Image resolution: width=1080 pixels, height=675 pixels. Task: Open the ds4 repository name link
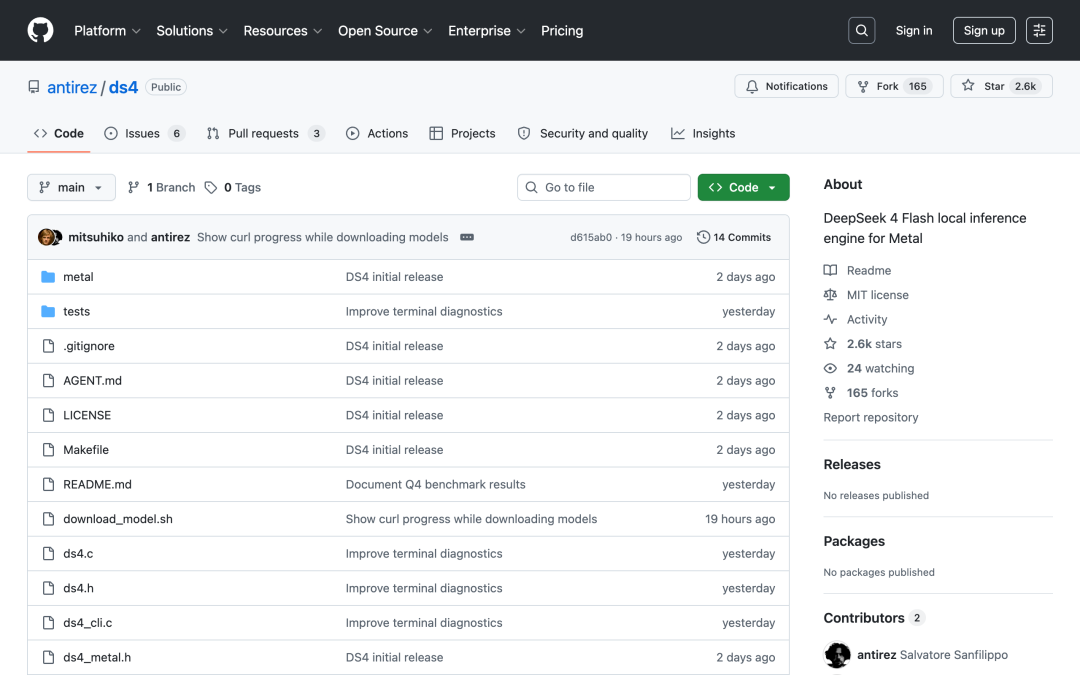[123, 87]
